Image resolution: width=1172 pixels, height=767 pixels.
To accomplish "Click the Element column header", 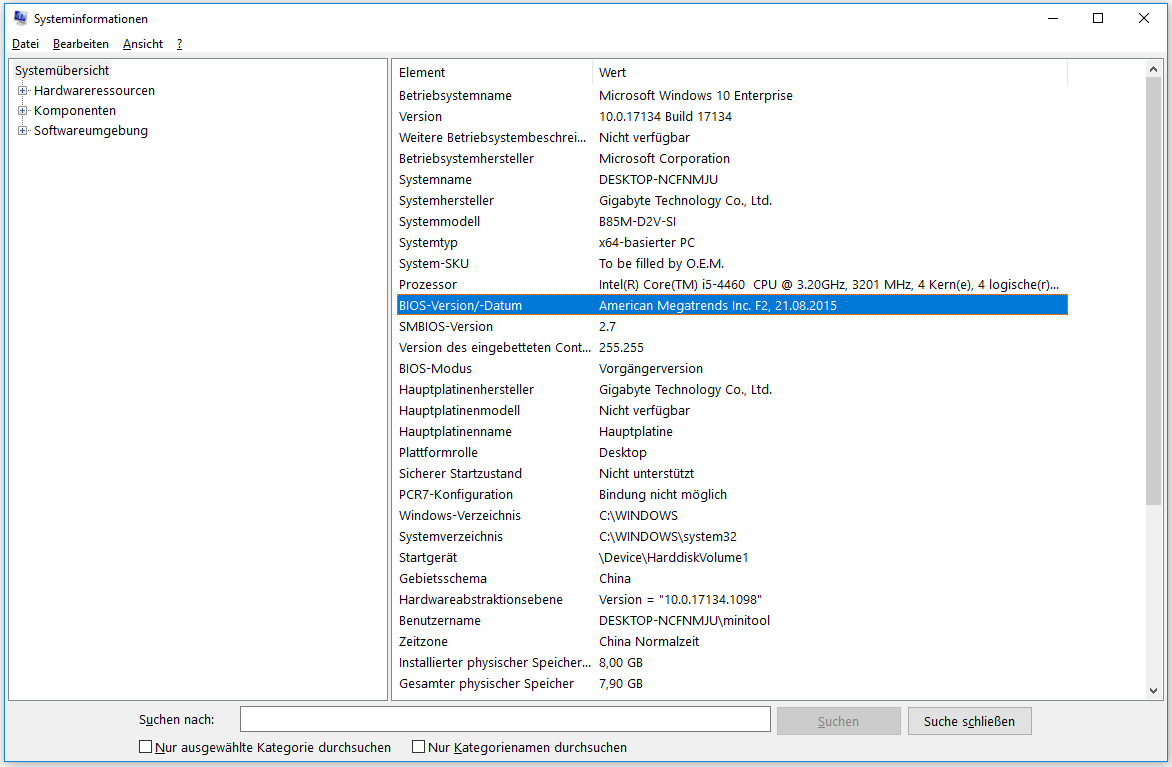I will [x=493, y=73].
